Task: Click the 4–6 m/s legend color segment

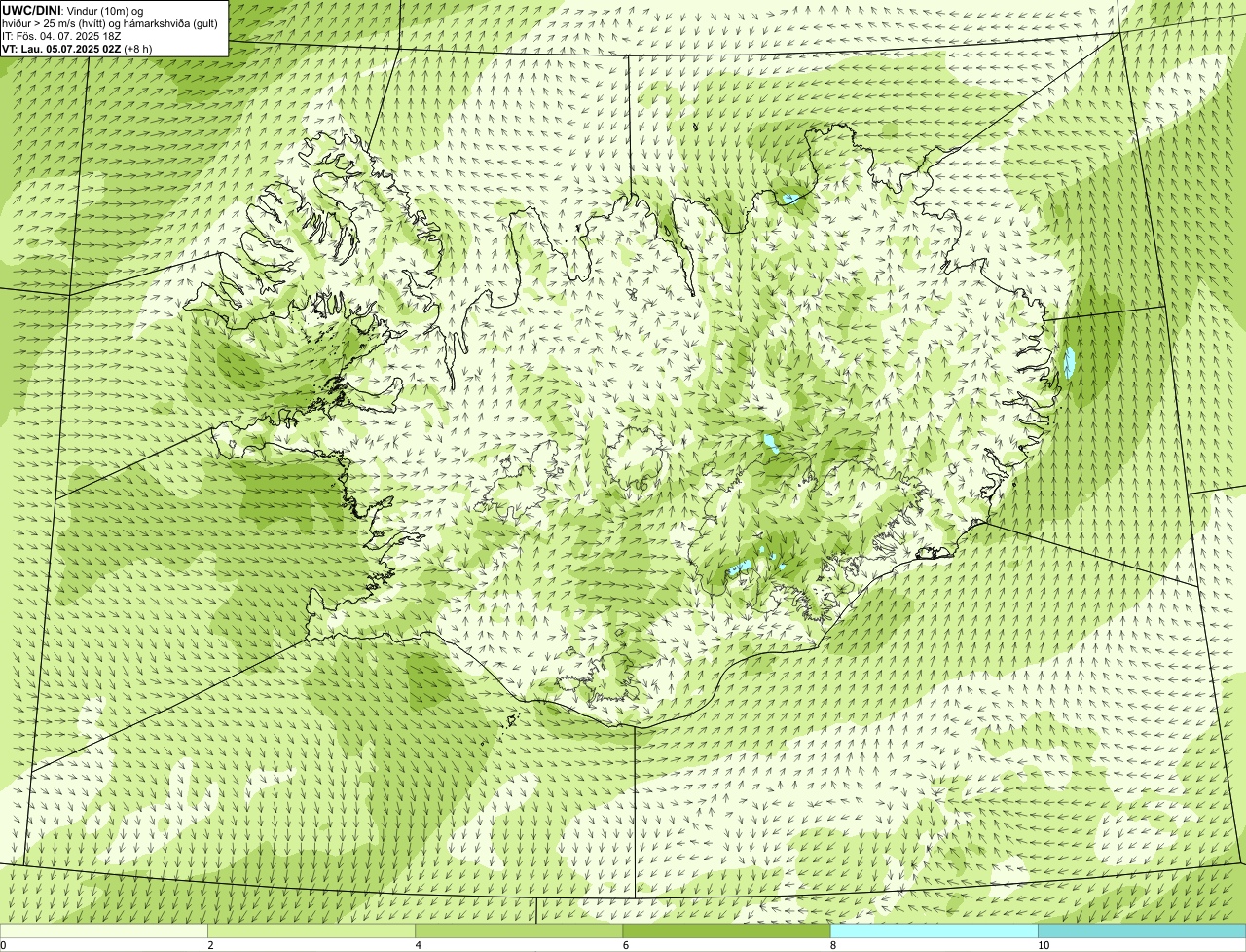Action: (519, 932)
